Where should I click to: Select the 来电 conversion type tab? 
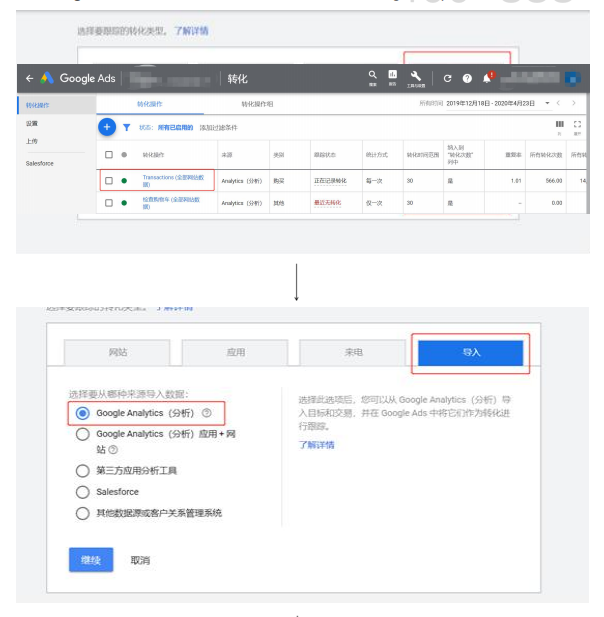353,352
